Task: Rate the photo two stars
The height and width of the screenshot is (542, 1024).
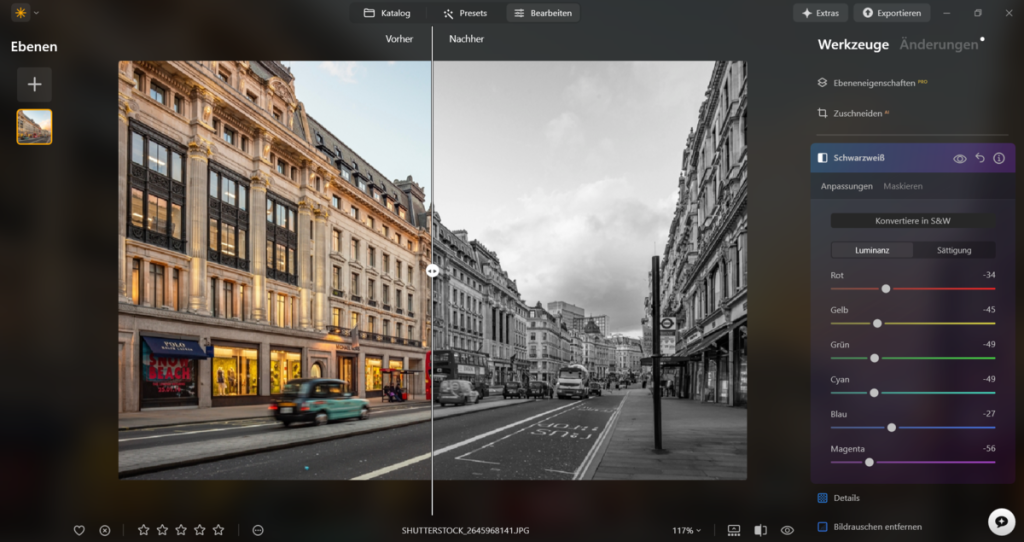Action: click(162, 530)
